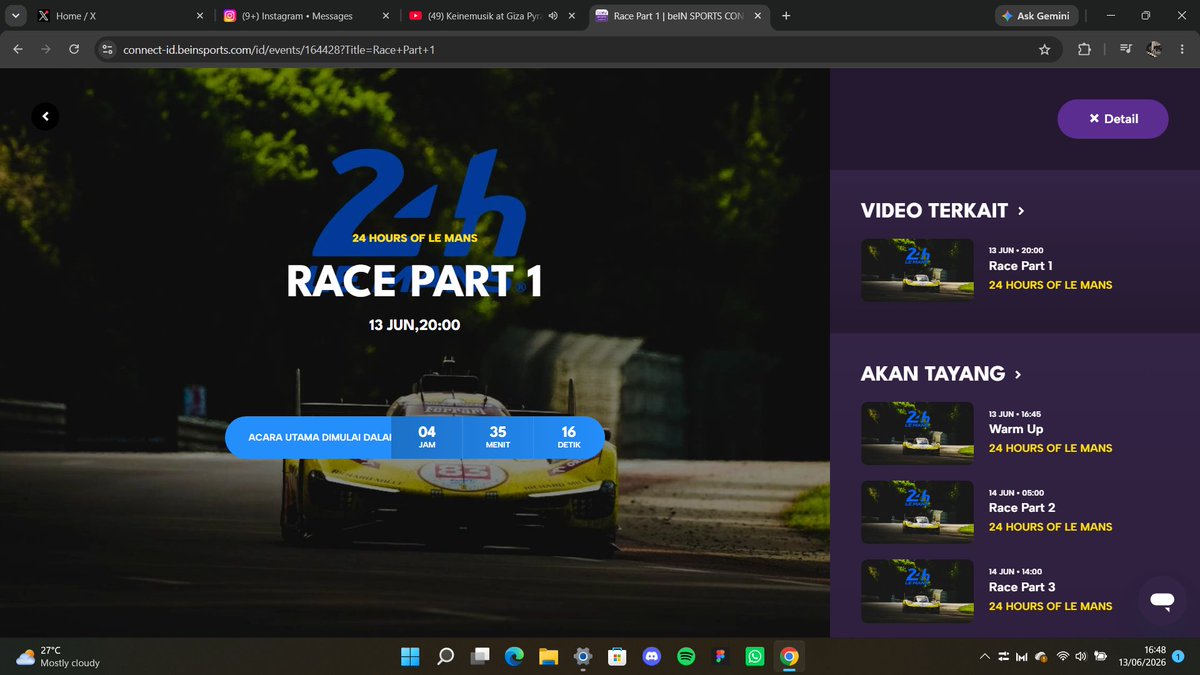
Task: Switch to the Instagram Messages tab
Action: pos(306,16)
